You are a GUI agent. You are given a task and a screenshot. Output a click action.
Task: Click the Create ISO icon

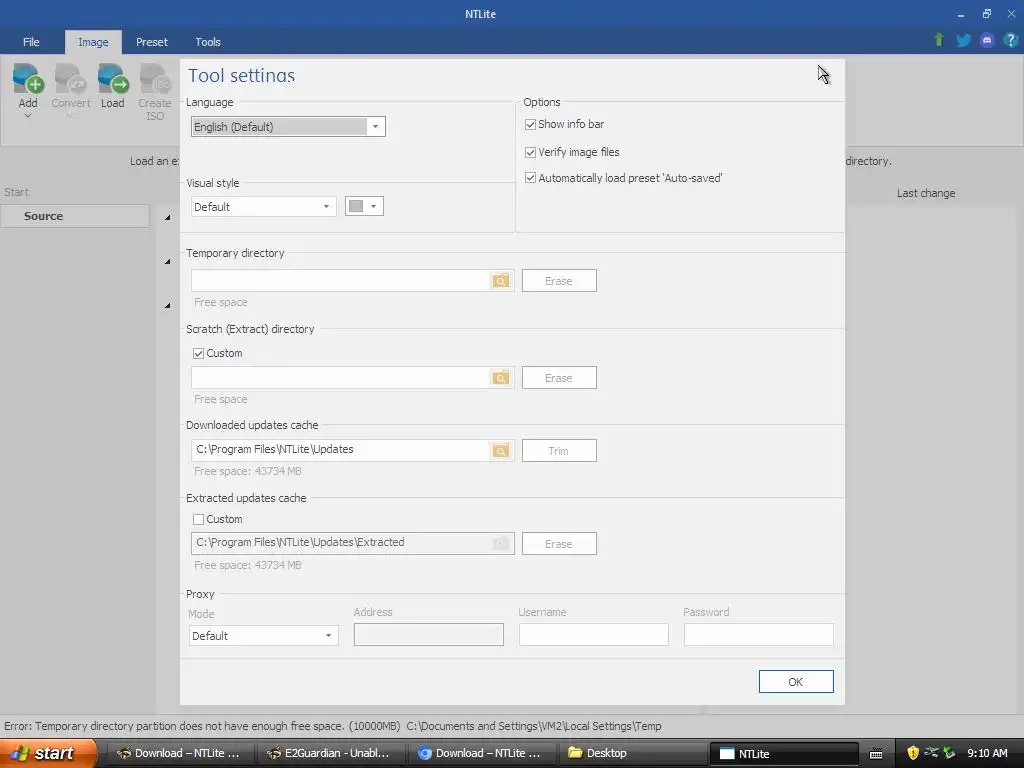click(155, 79)
